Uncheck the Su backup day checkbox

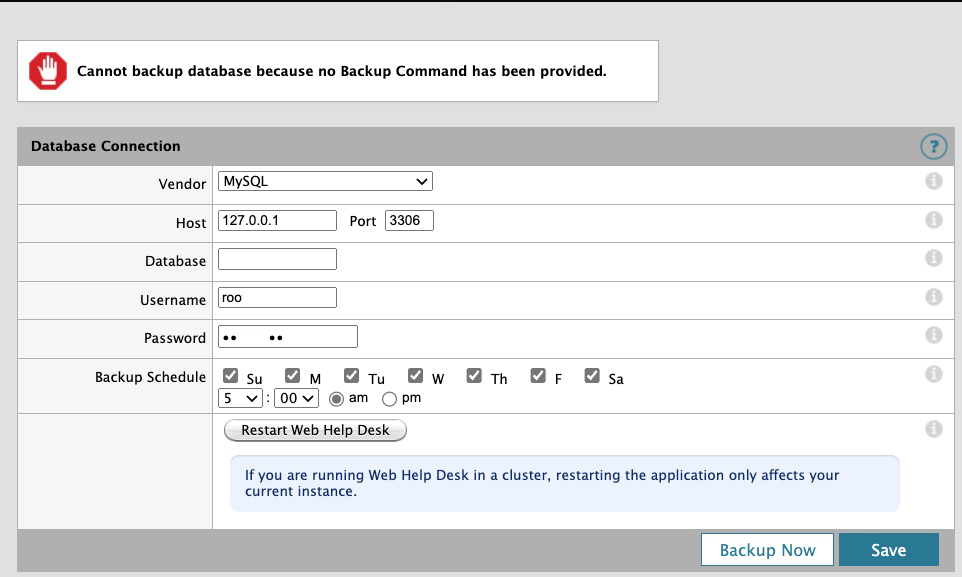231,377
